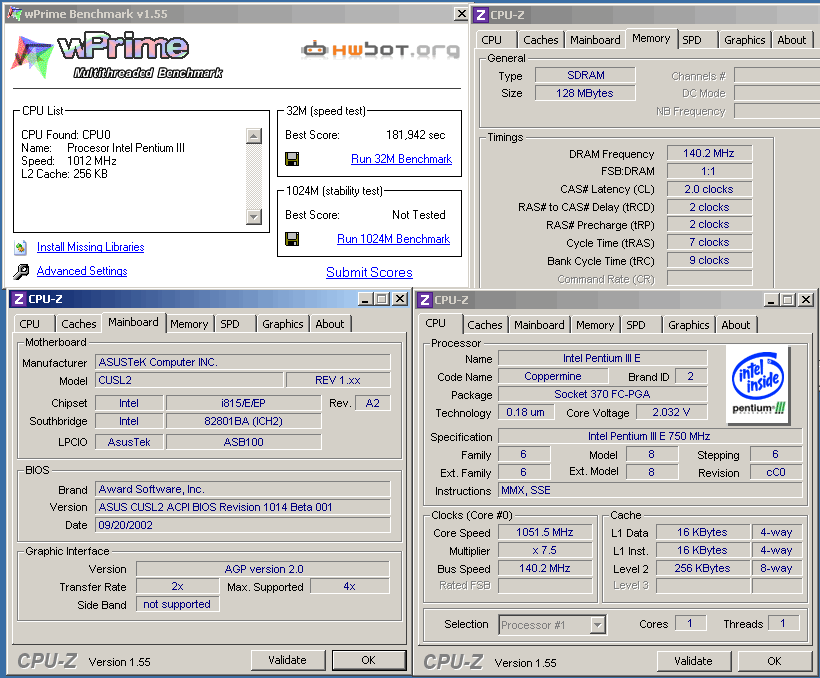Open Graphics tab in Mainboard CPU-Z window

[283, 324]
